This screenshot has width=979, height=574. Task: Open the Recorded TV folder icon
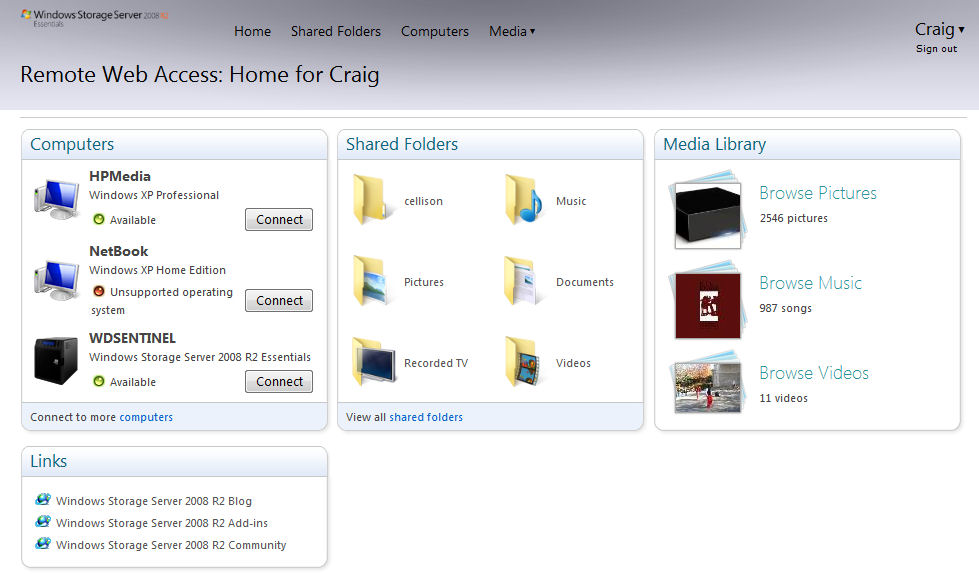pos(374,362)
